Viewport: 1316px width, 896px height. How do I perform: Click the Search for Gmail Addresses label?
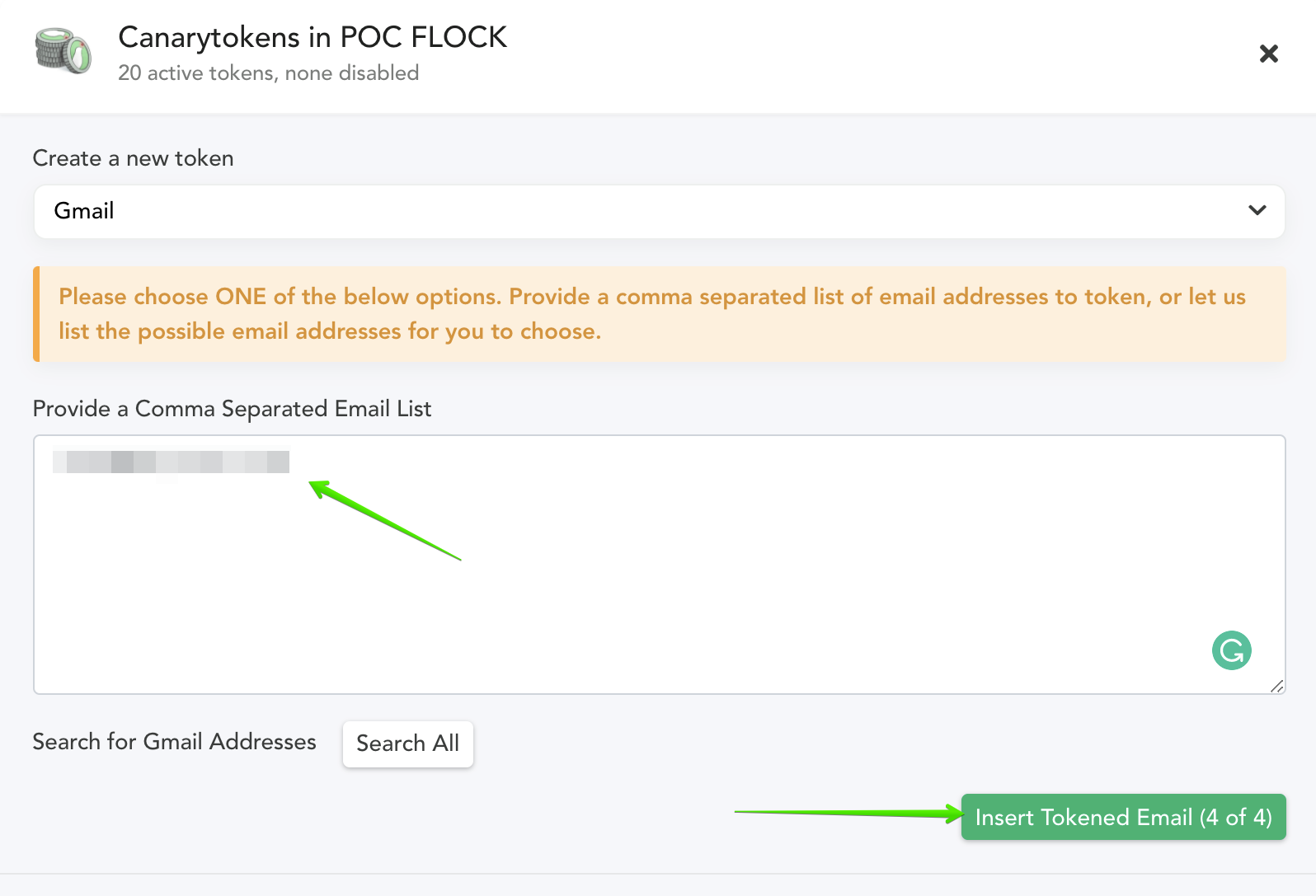[x=174, y=742]
